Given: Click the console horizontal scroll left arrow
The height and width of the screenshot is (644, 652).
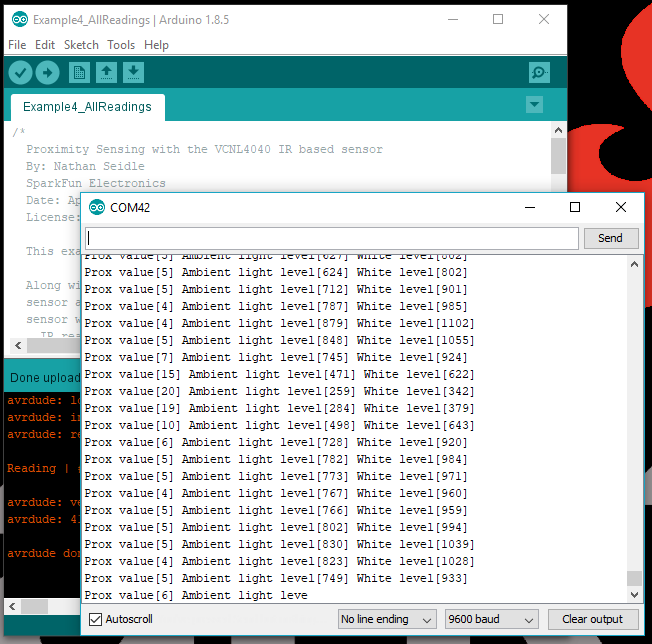Looking at the screenshot, I should (12, 607).
